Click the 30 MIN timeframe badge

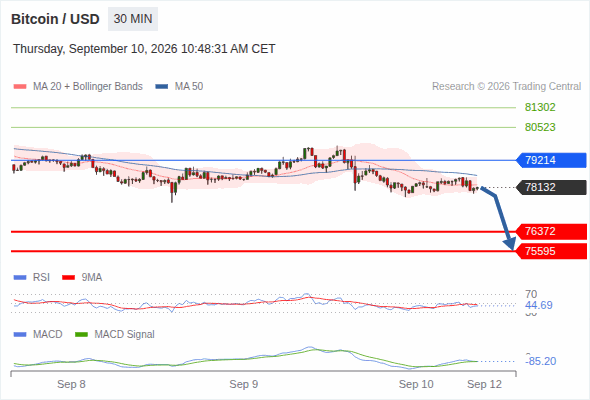133,19
